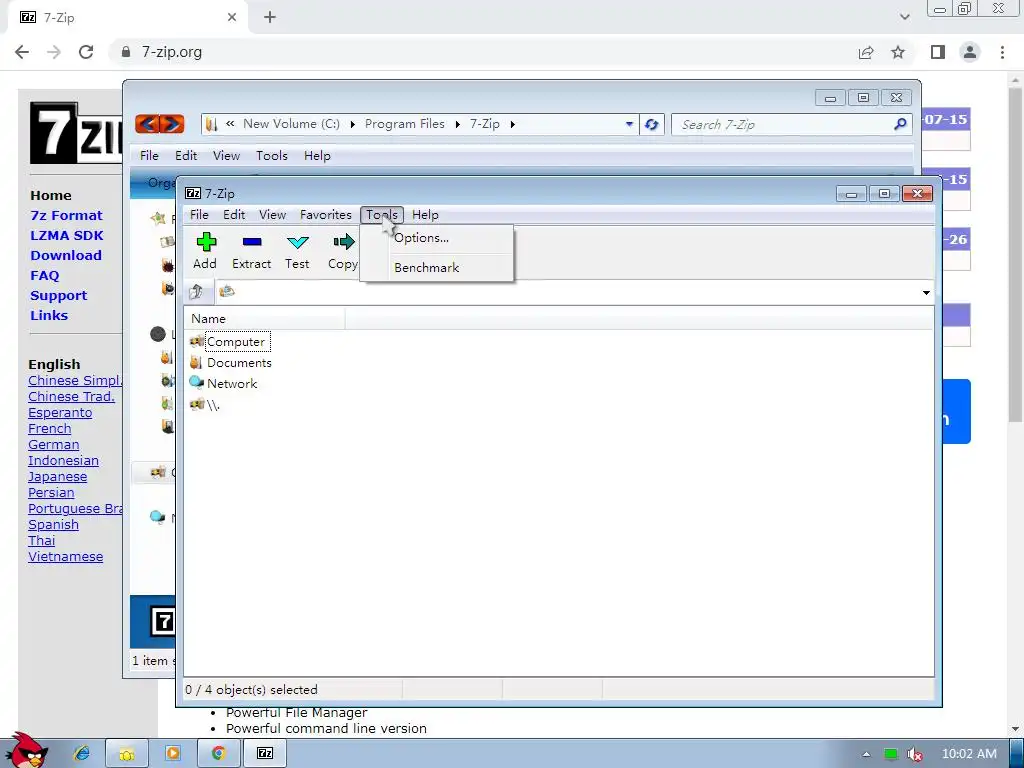Open 7-Zip View menu
The width and height of the screenshot is (1024, 768).
click(x=272, y=215)
